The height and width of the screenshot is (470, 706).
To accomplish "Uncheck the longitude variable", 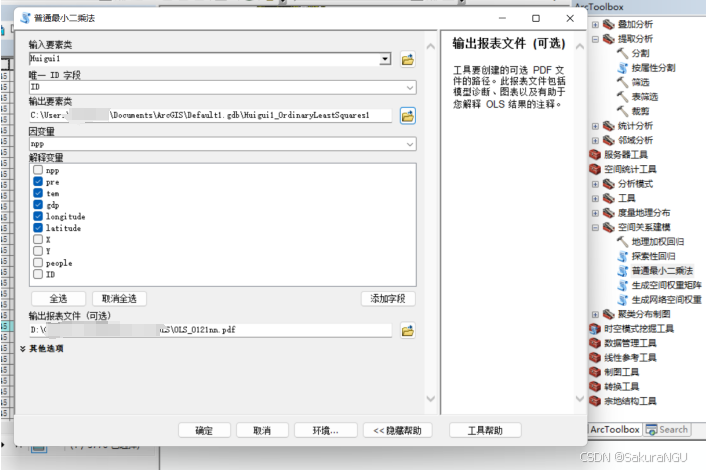I will [38, 216].
